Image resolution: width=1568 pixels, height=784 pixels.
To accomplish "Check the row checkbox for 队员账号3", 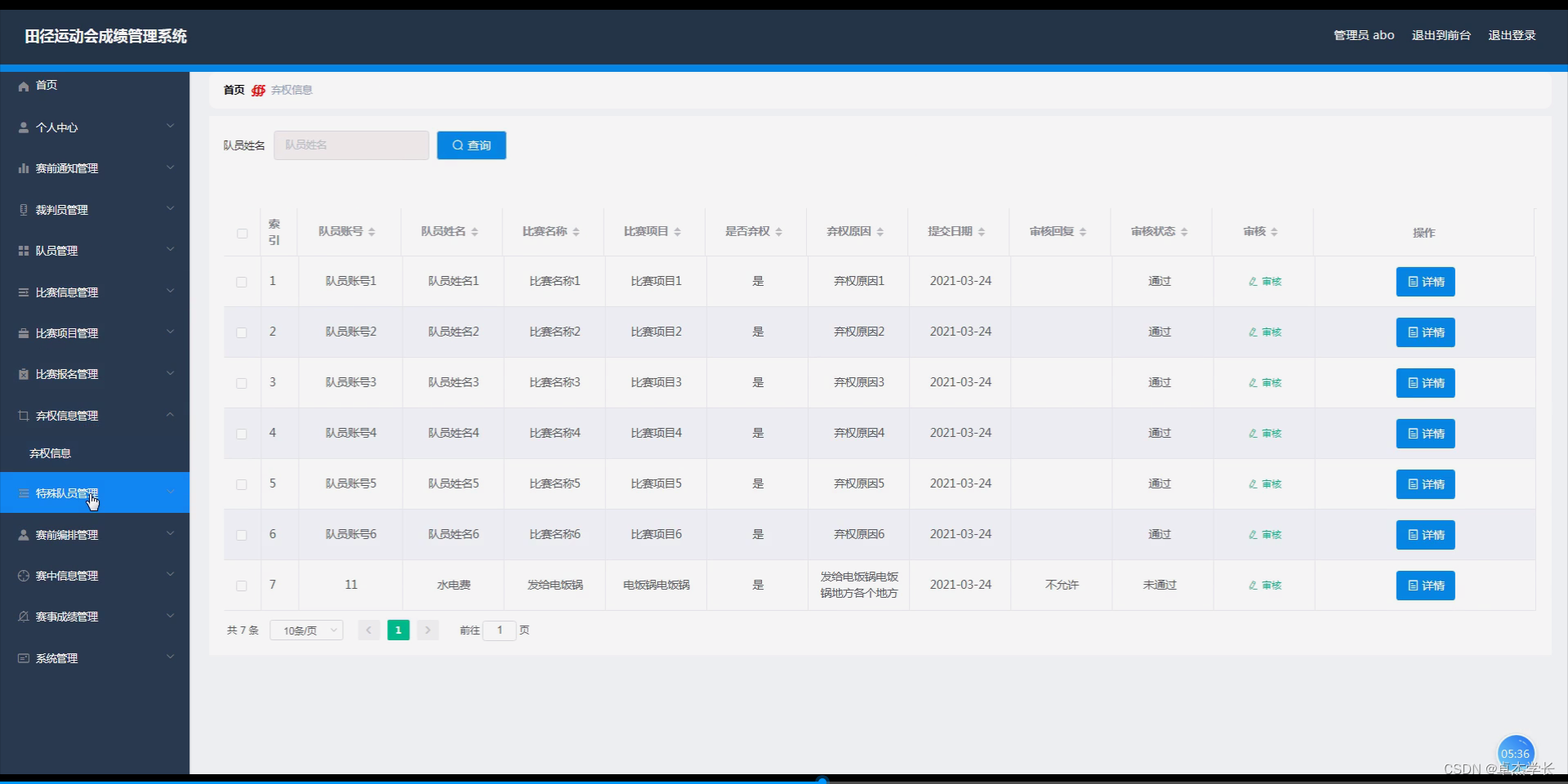I will tap(242, 383).
